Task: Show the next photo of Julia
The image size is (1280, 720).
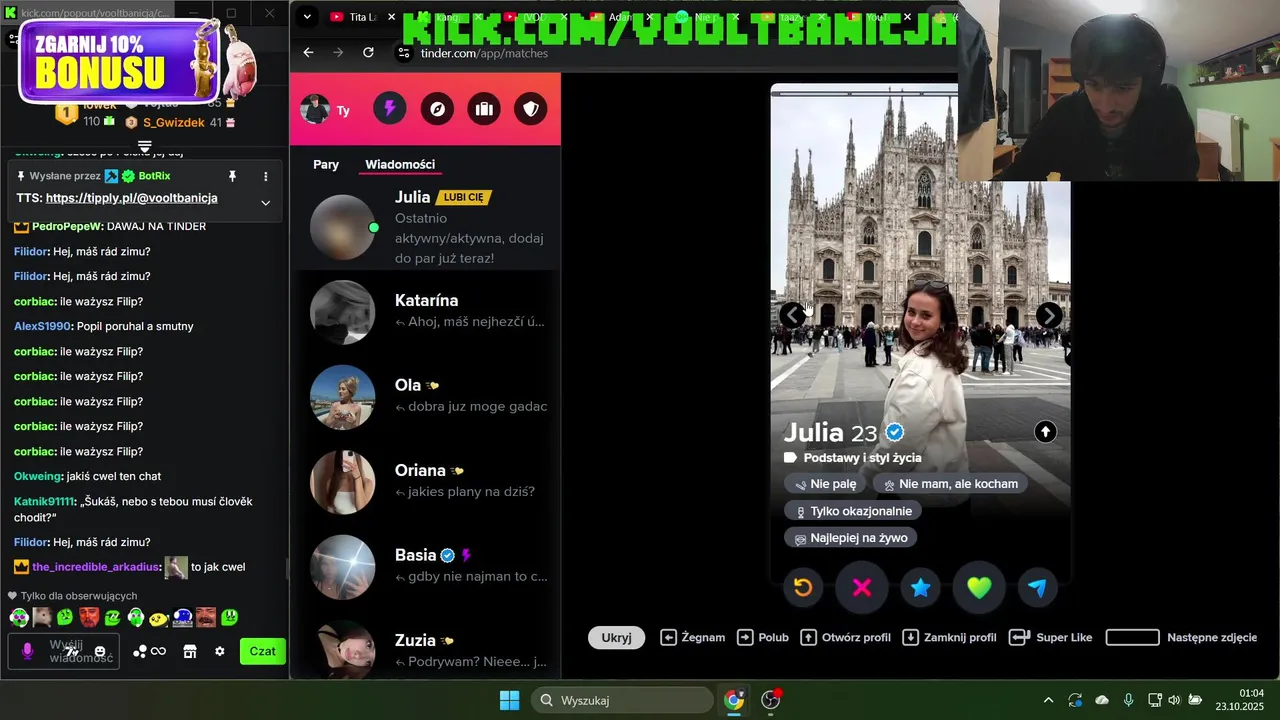Action: tap(1049, 315)
